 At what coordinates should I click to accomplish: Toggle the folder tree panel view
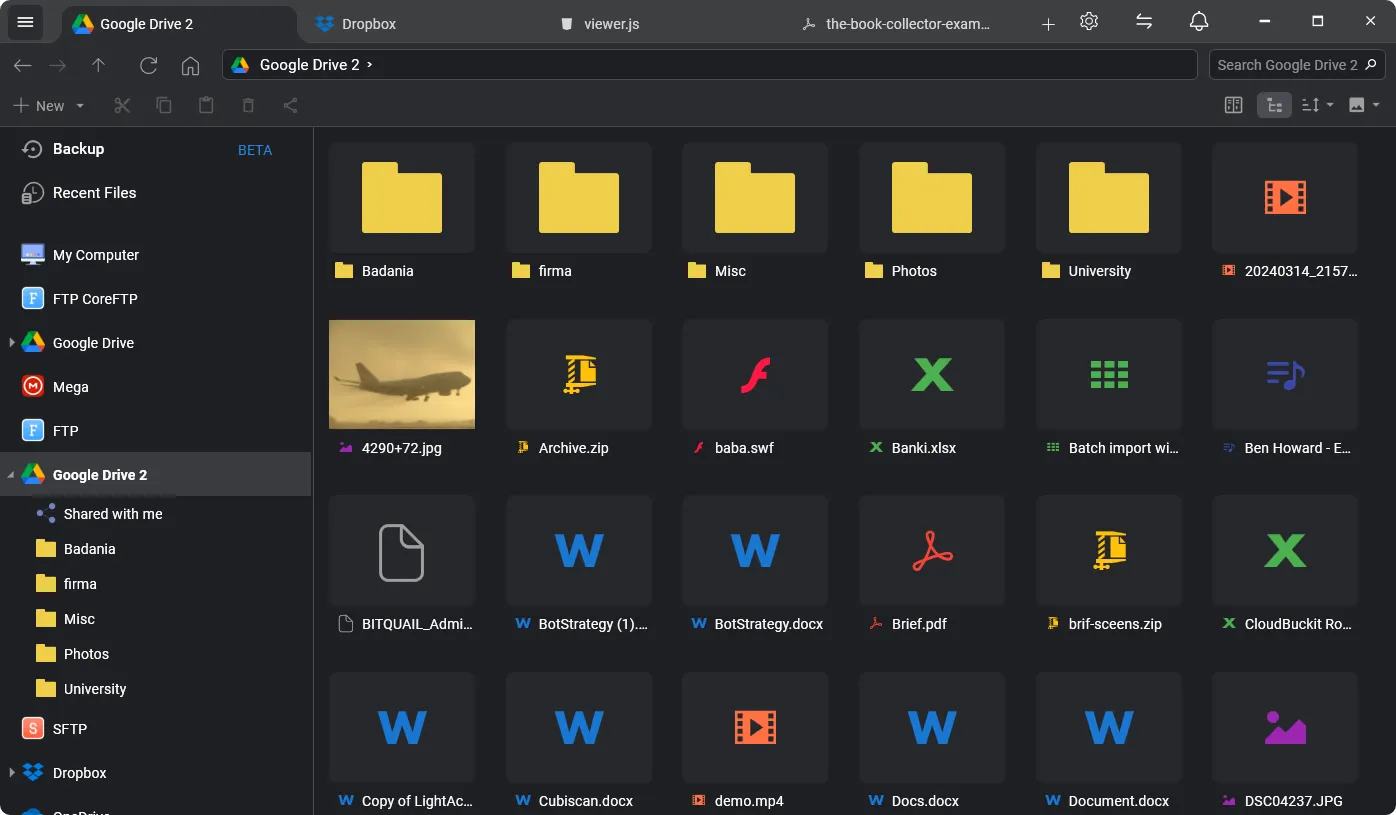coord(1273,105)
